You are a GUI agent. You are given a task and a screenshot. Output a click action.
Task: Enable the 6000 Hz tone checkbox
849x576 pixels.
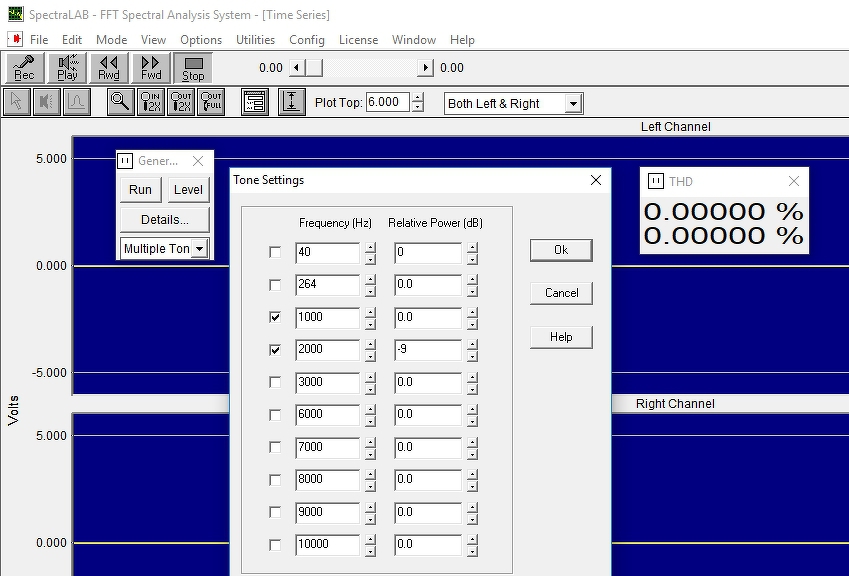pyautogui.click(x=275, y=415)
